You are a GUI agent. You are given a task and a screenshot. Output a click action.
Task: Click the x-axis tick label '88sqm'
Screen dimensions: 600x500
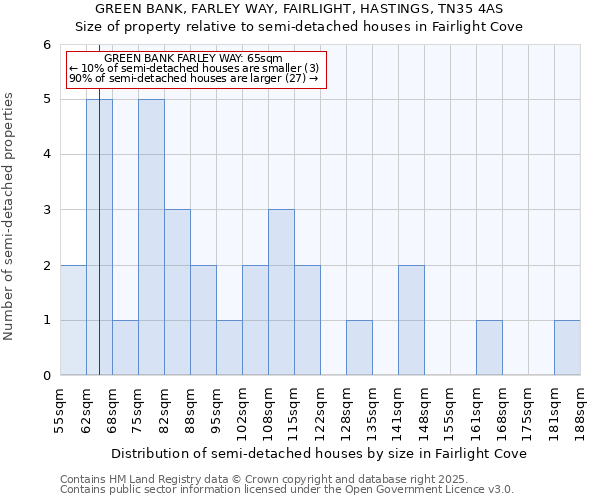pos(189,411)
